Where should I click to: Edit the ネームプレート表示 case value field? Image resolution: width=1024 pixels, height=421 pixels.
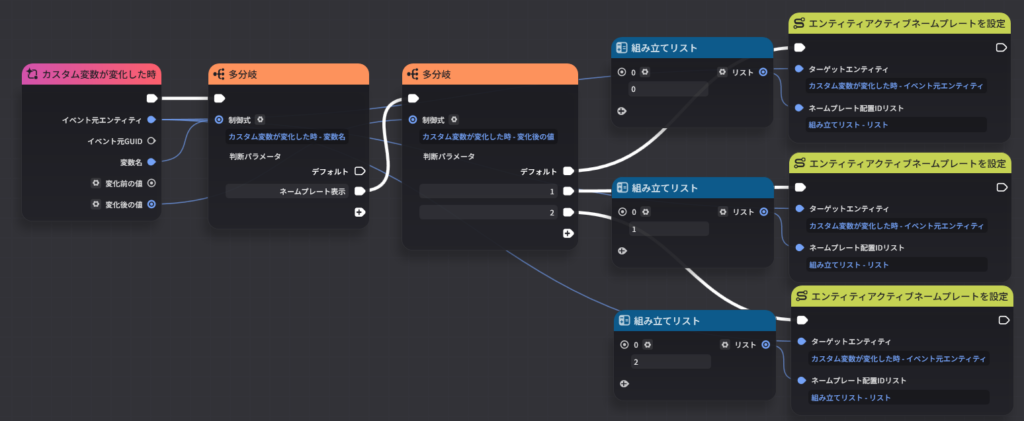point(287,191)
